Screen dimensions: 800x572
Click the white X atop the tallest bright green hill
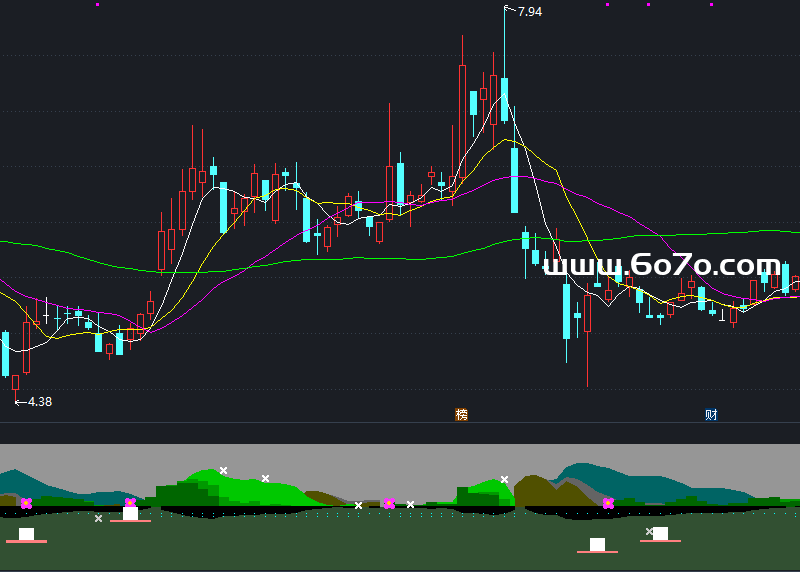click(x=224, y=470)
